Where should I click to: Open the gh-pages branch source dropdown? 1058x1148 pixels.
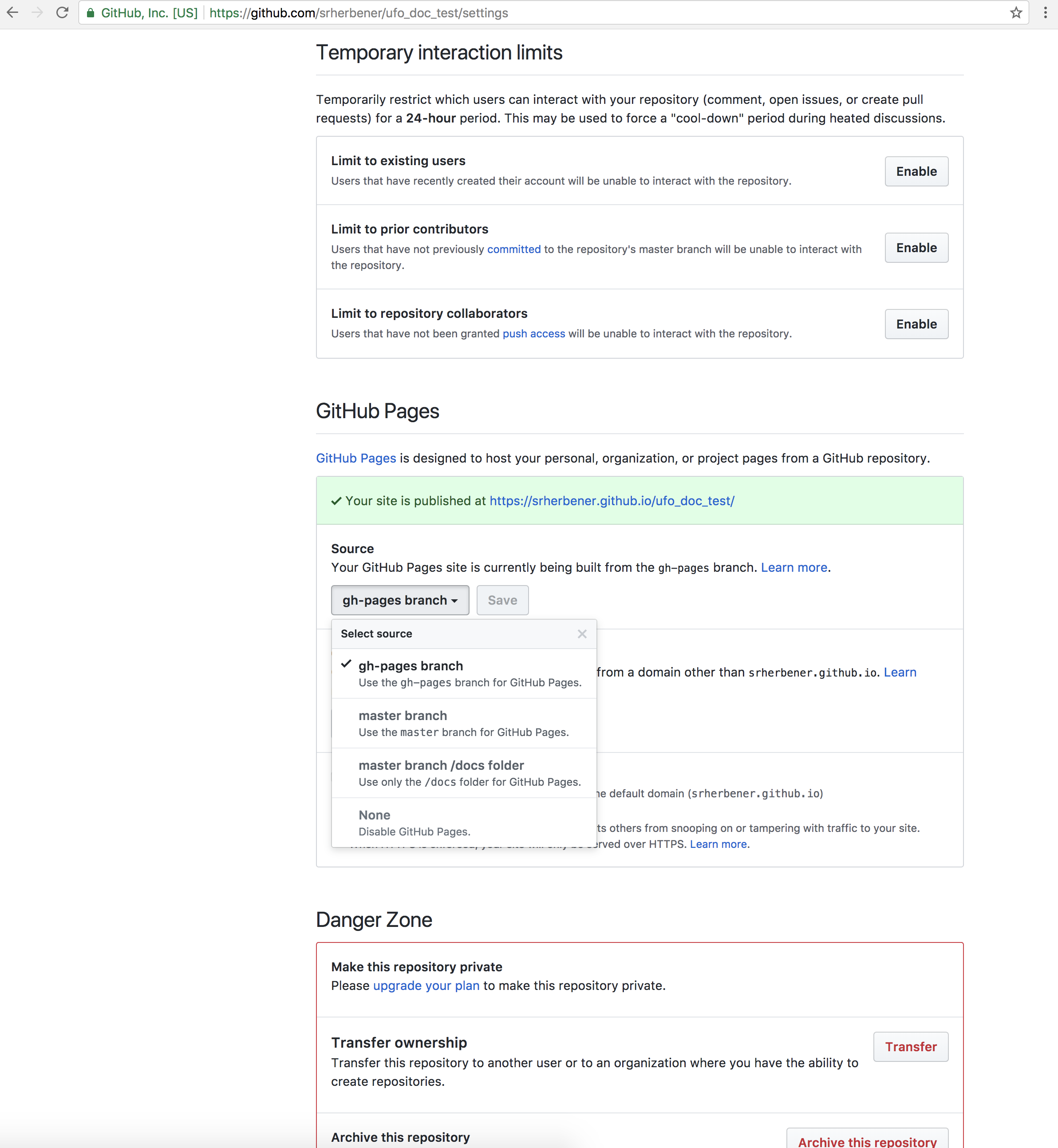point(399,600)
